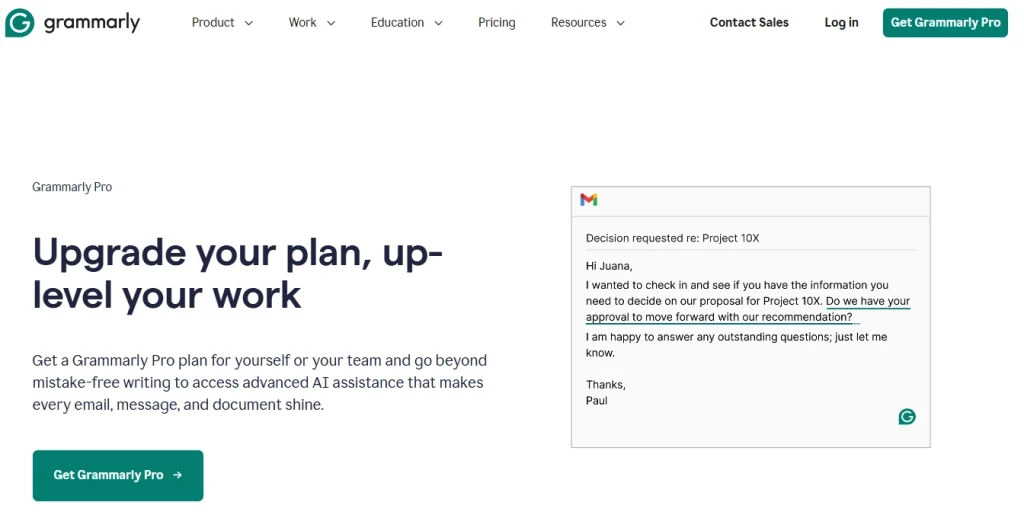The height and width of the screenshot is (515, 1024).
Task: Click the Log in link
Action: pyautogui.click(x=841, y=23)
